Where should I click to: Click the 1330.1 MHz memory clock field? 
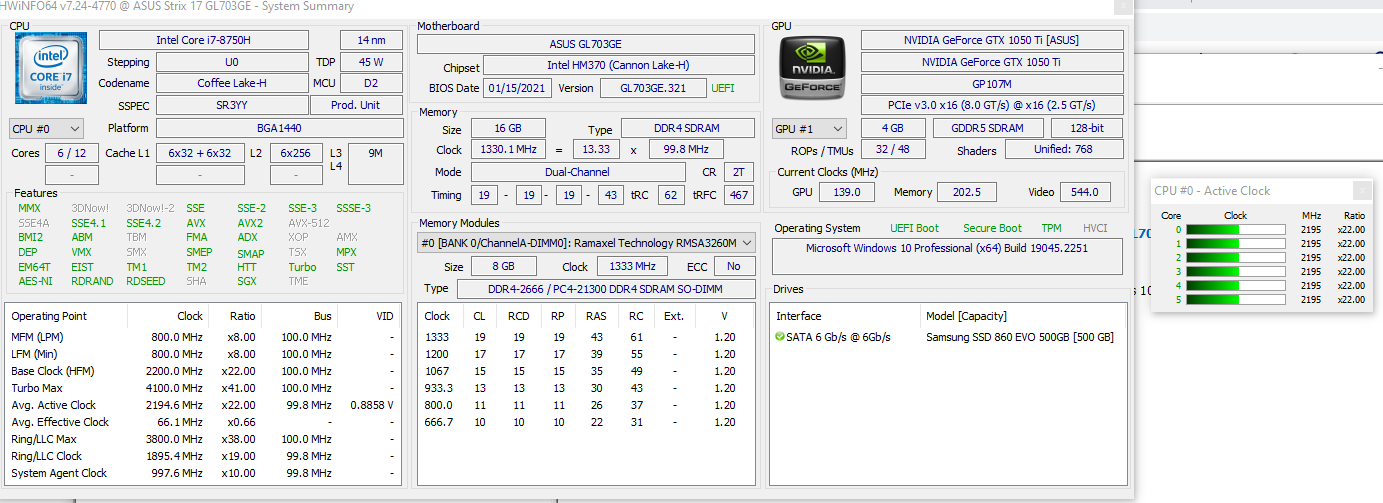point(509,150)
